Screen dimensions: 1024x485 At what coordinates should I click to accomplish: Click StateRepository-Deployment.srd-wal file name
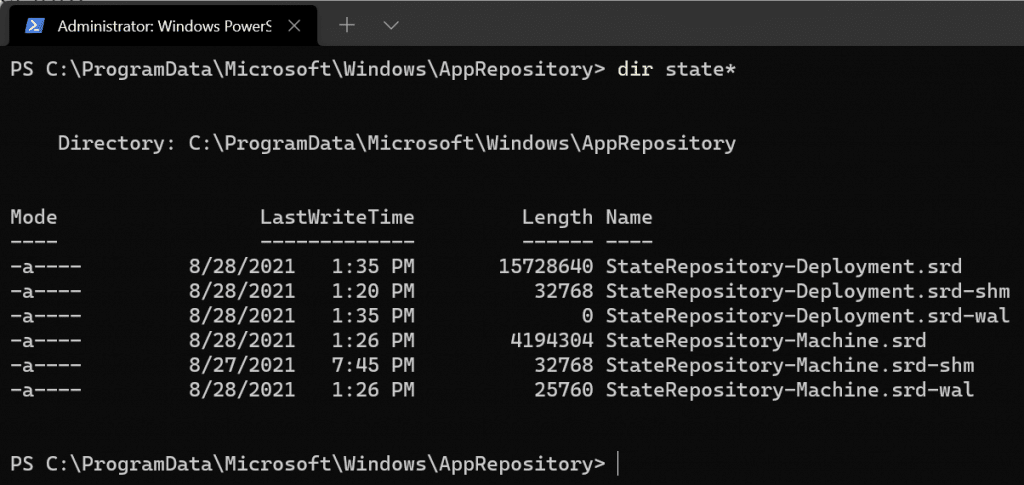808,317
